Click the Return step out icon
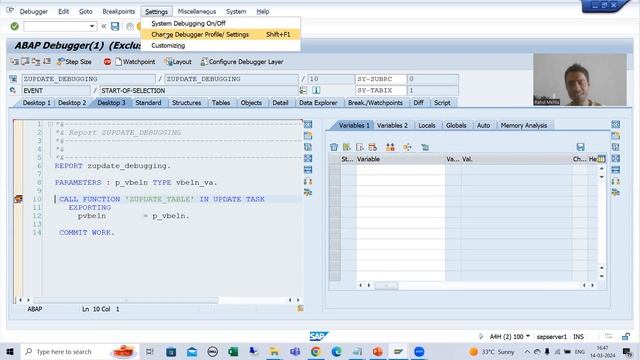640x360 pixels. pyautogui.click(x=36, y=62)
